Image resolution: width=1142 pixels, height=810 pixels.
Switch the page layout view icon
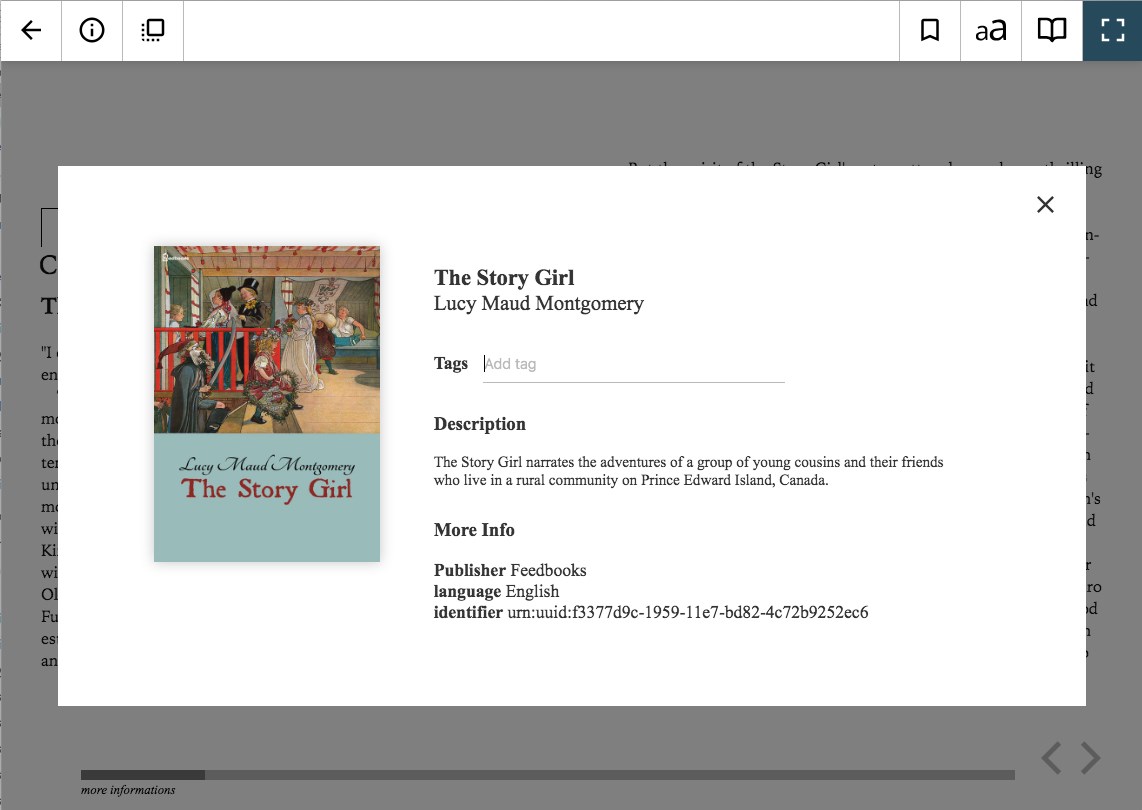[x=152, y=30]
